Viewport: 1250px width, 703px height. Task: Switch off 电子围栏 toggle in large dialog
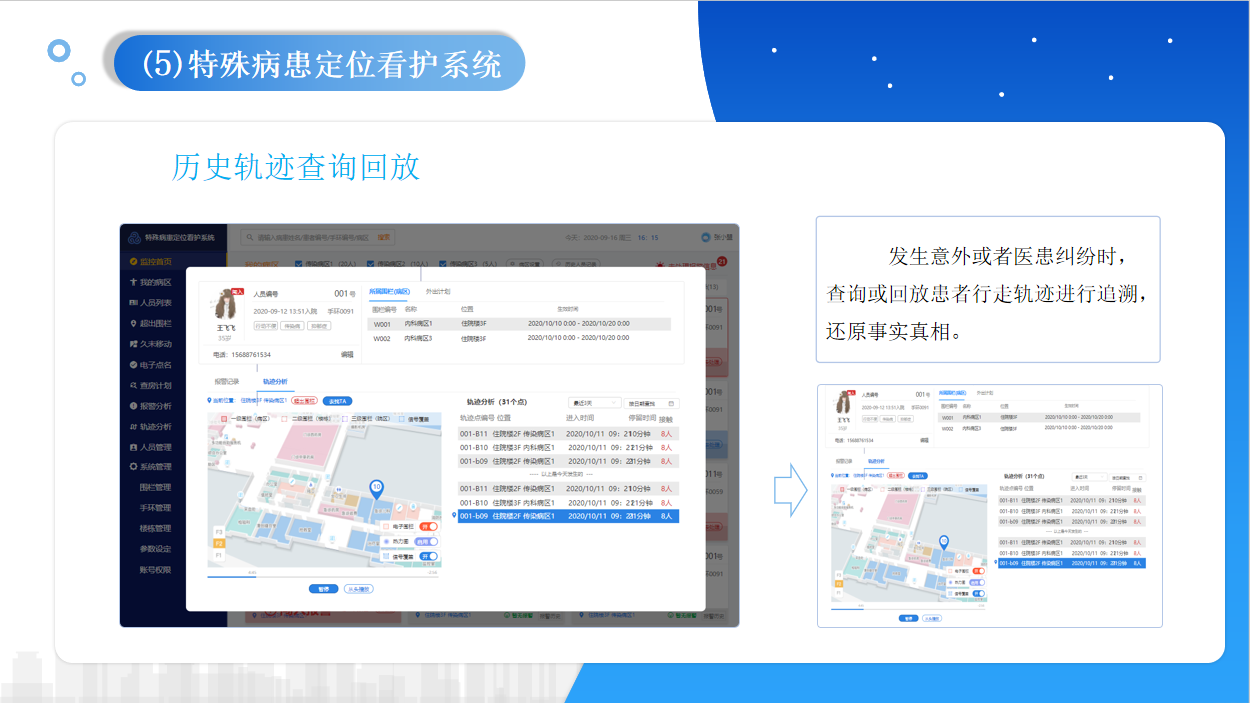(429, 526)
